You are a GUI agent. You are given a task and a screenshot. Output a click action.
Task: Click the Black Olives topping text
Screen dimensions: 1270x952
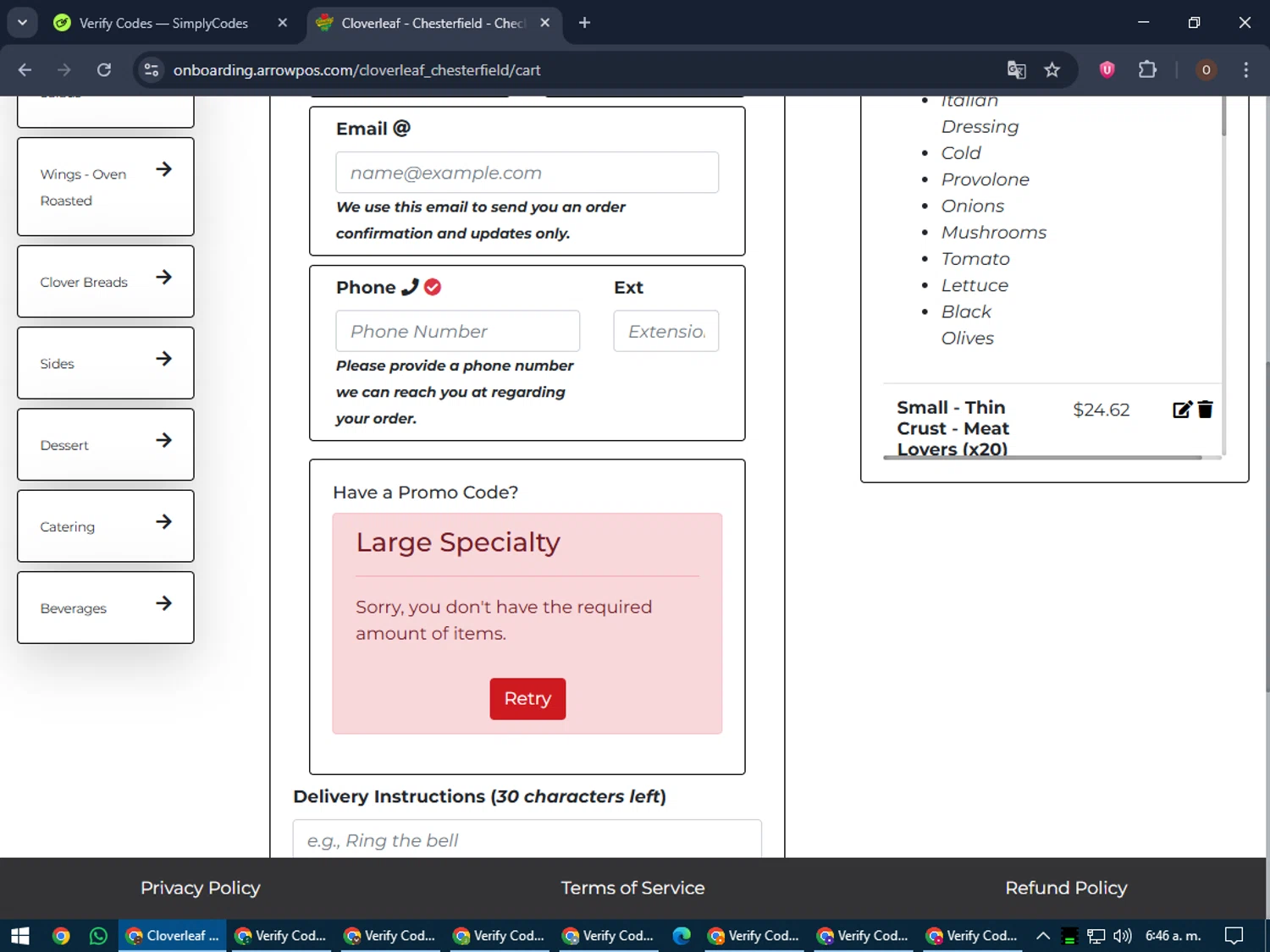(x=968, y=325)
